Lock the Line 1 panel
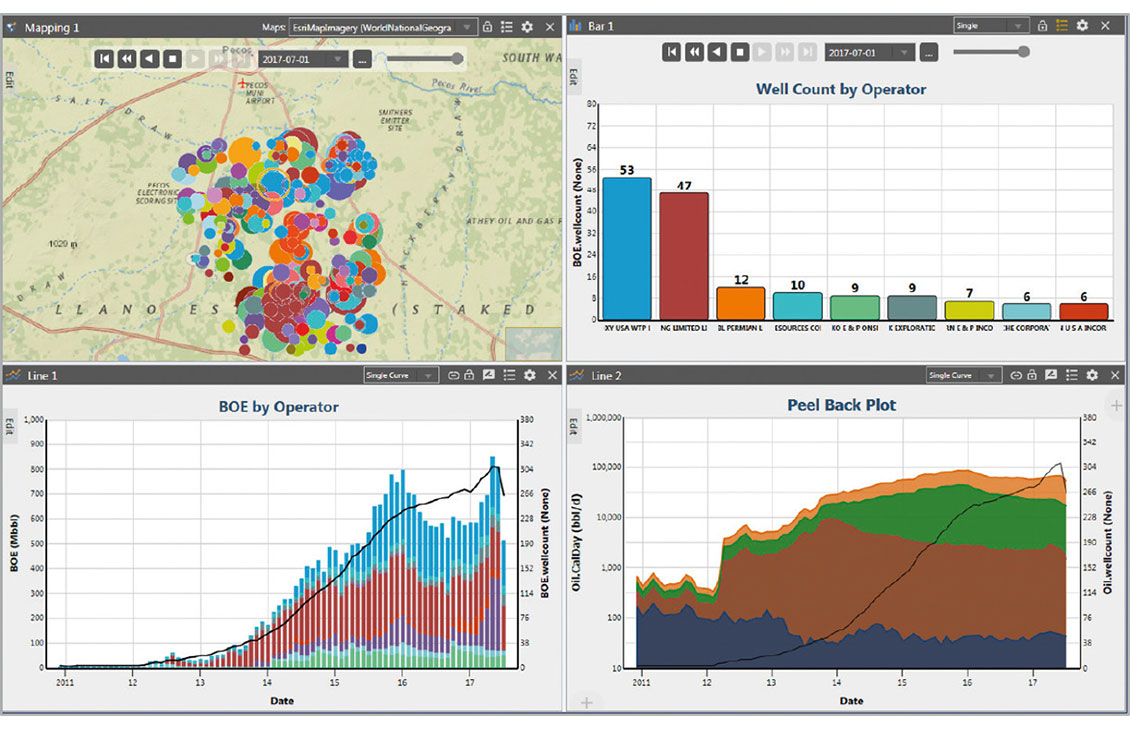 coord(469,375)
